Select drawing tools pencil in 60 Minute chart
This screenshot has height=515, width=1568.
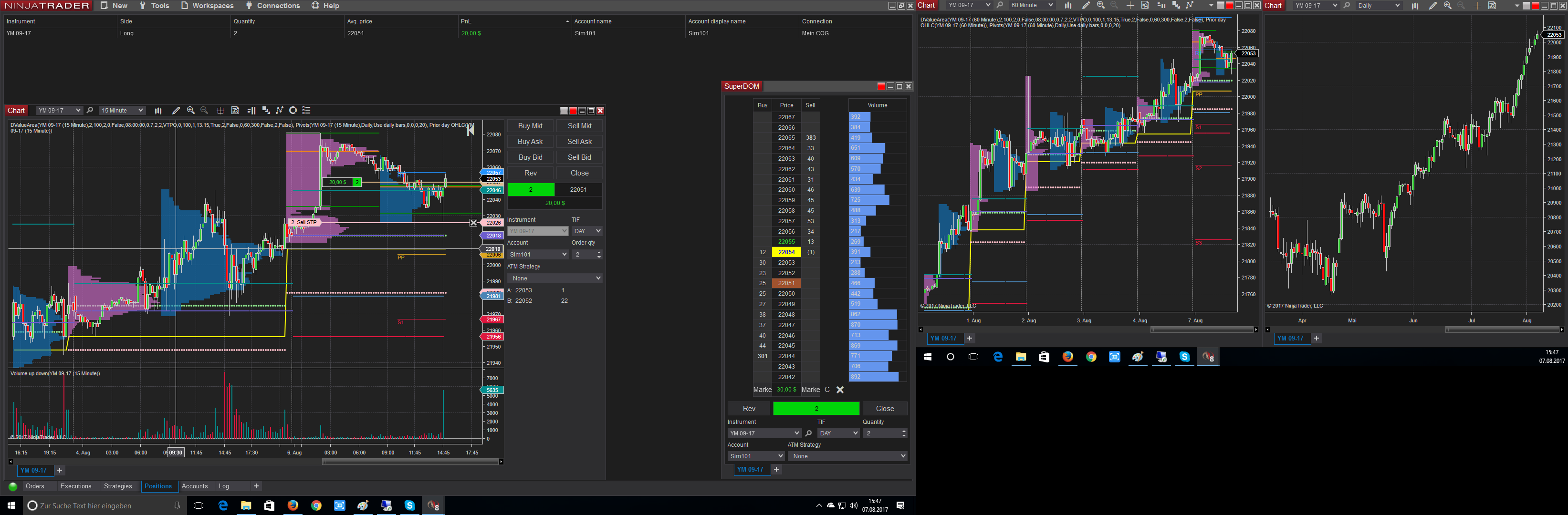point(1086,5)
